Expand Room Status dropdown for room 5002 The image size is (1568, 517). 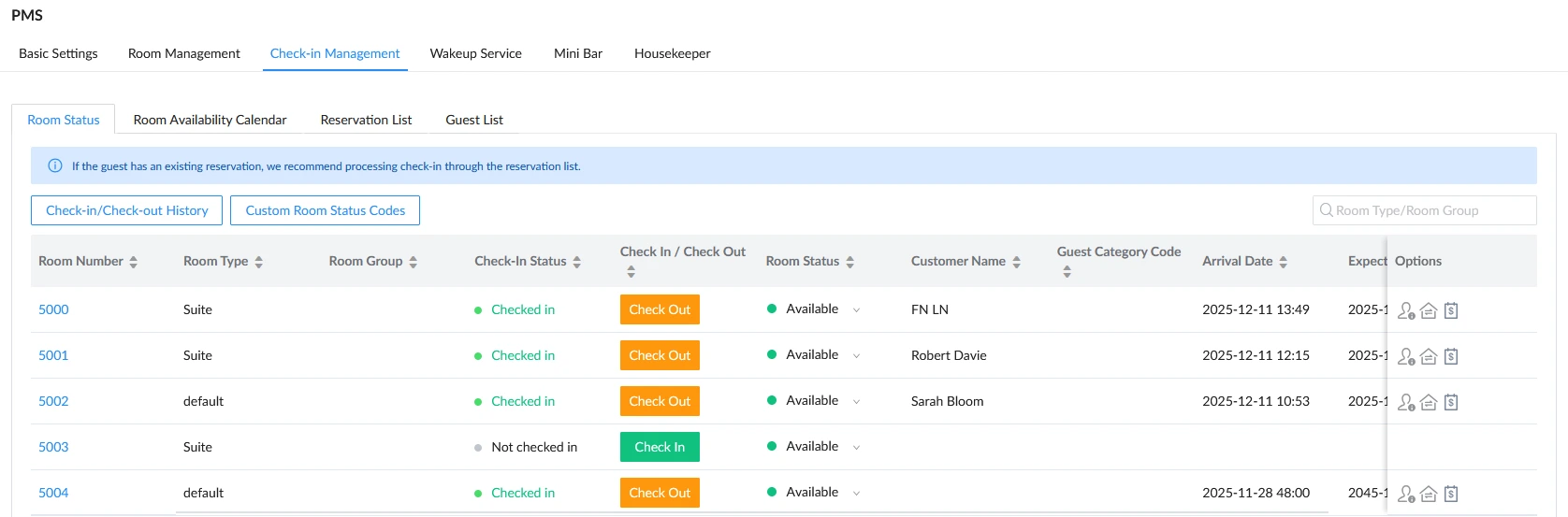(856, 402)
